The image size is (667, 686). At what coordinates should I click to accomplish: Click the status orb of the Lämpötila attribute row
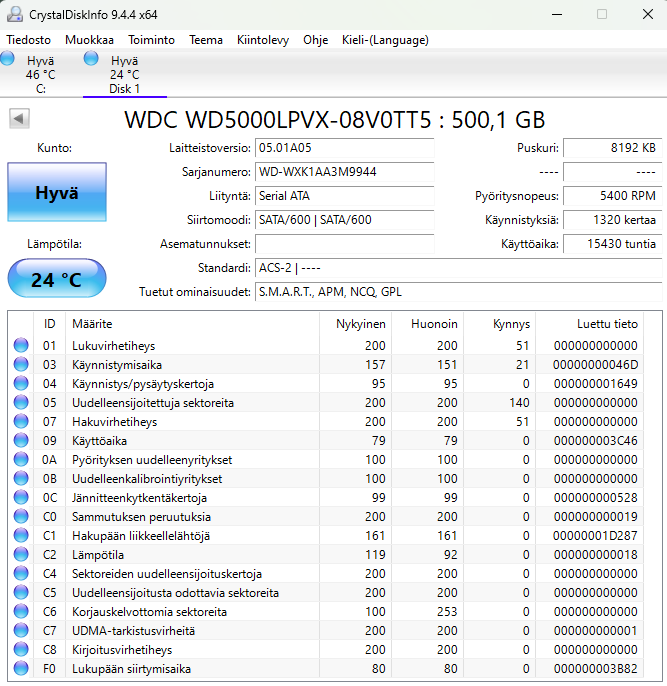tap(21, 555)
